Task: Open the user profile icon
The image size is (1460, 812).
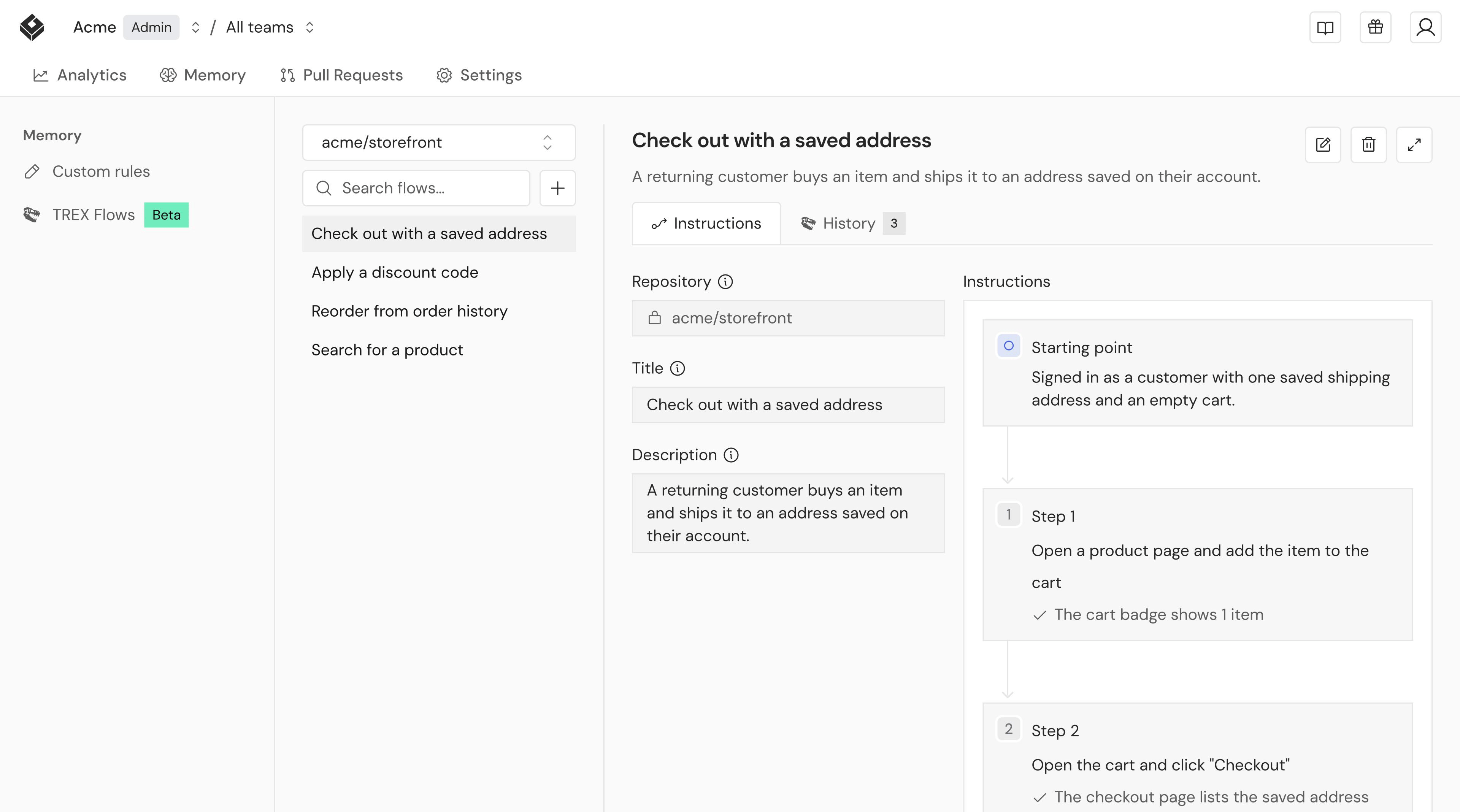Action: click(1425, 27)
